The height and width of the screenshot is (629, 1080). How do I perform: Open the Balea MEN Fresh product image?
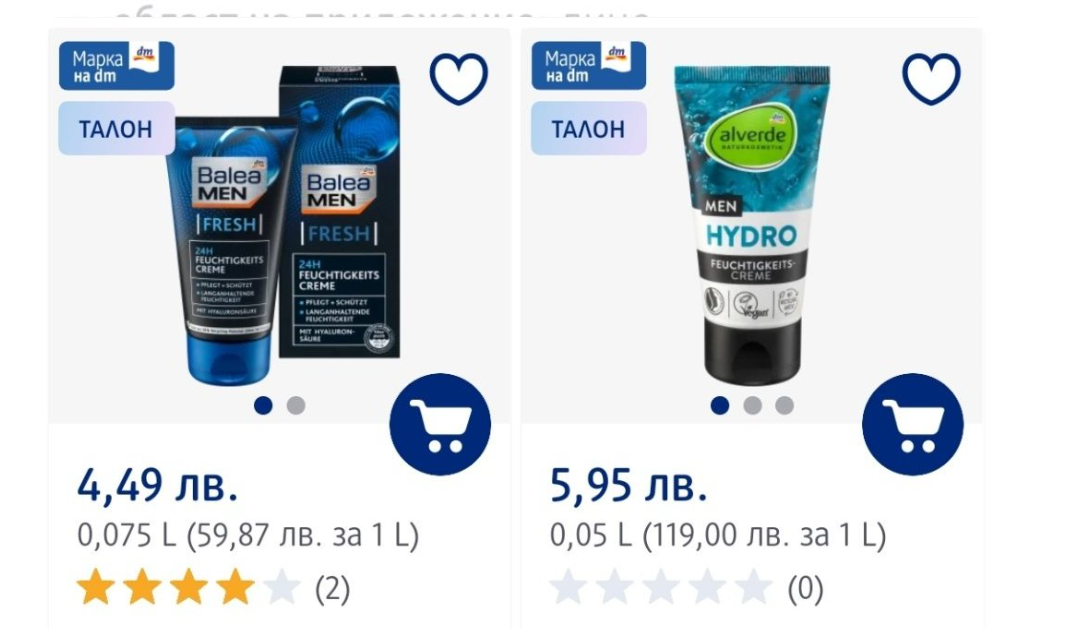(284, 224)
